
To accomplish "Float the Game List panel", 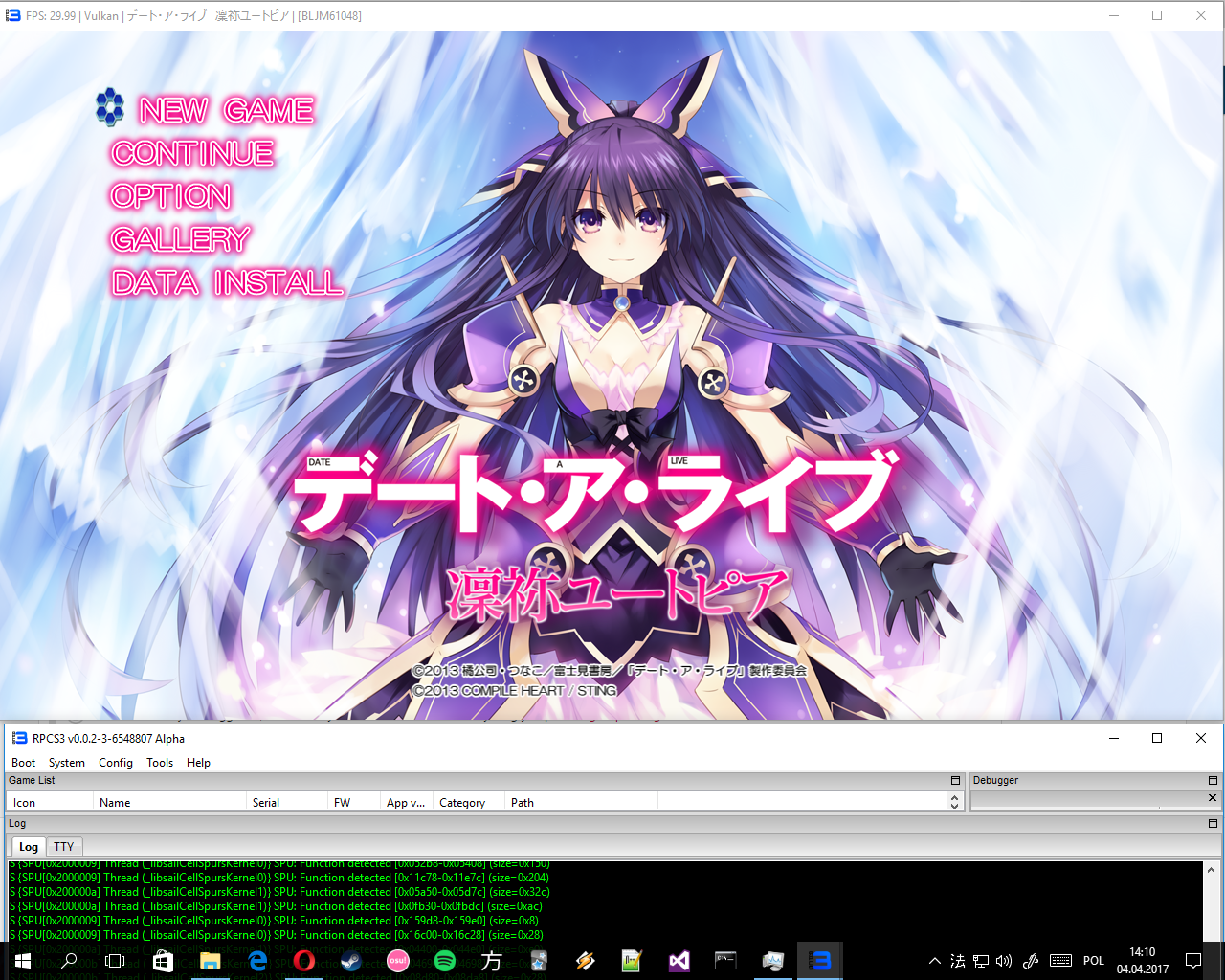I will coord(955,781).
